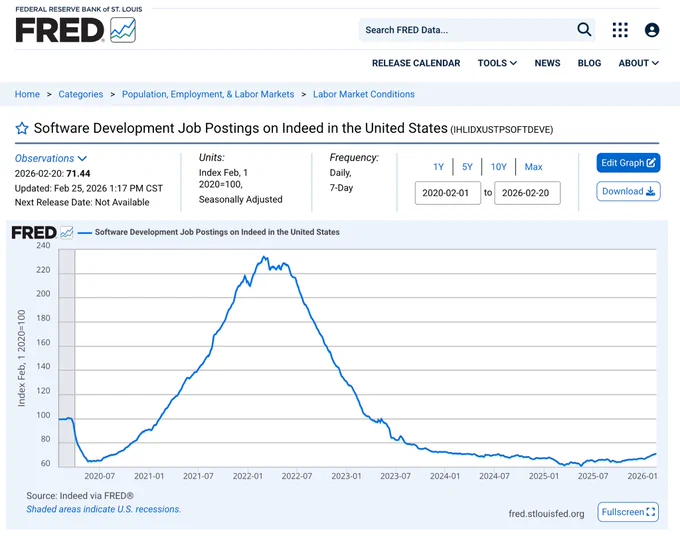
Task: Go to Home breadcrumb link
Action: [27, 94]
